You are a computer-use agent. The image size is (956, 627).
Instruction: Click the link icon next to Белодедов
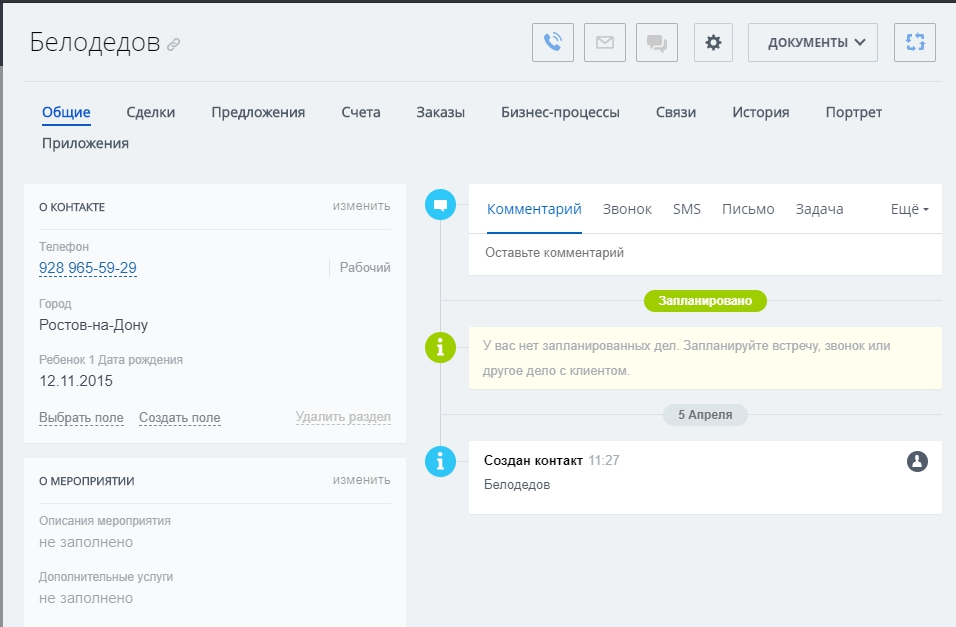click(x=174, y=45)
